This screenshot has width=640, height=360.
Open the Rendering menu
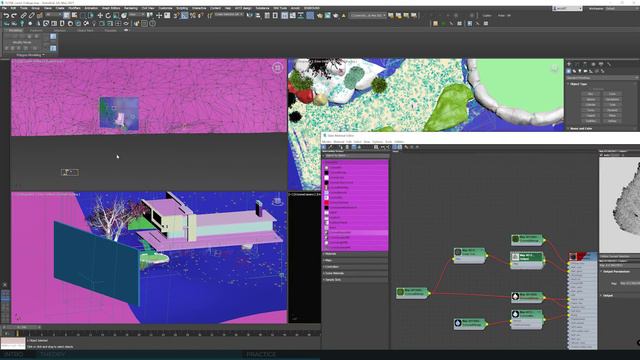coord(131,8)
